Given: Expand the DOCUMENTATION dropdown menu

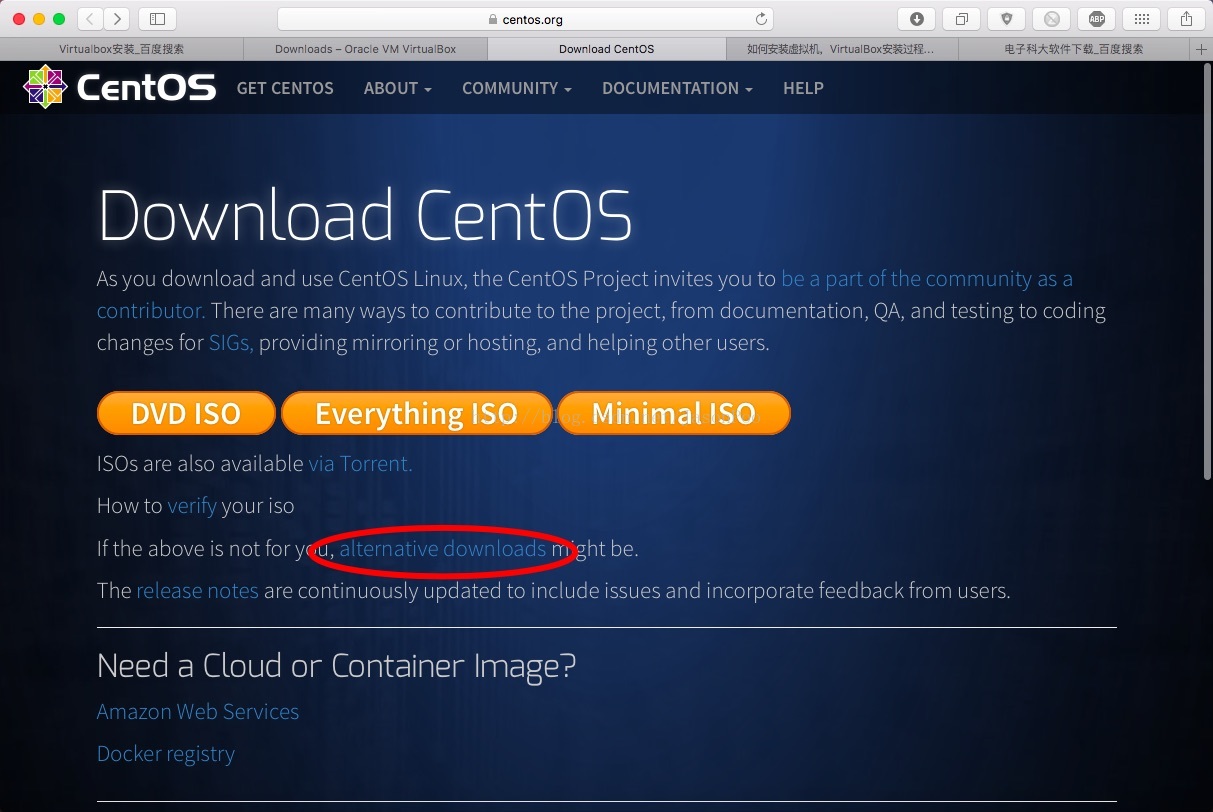Looking at the screenshot, I should point(677,88).
